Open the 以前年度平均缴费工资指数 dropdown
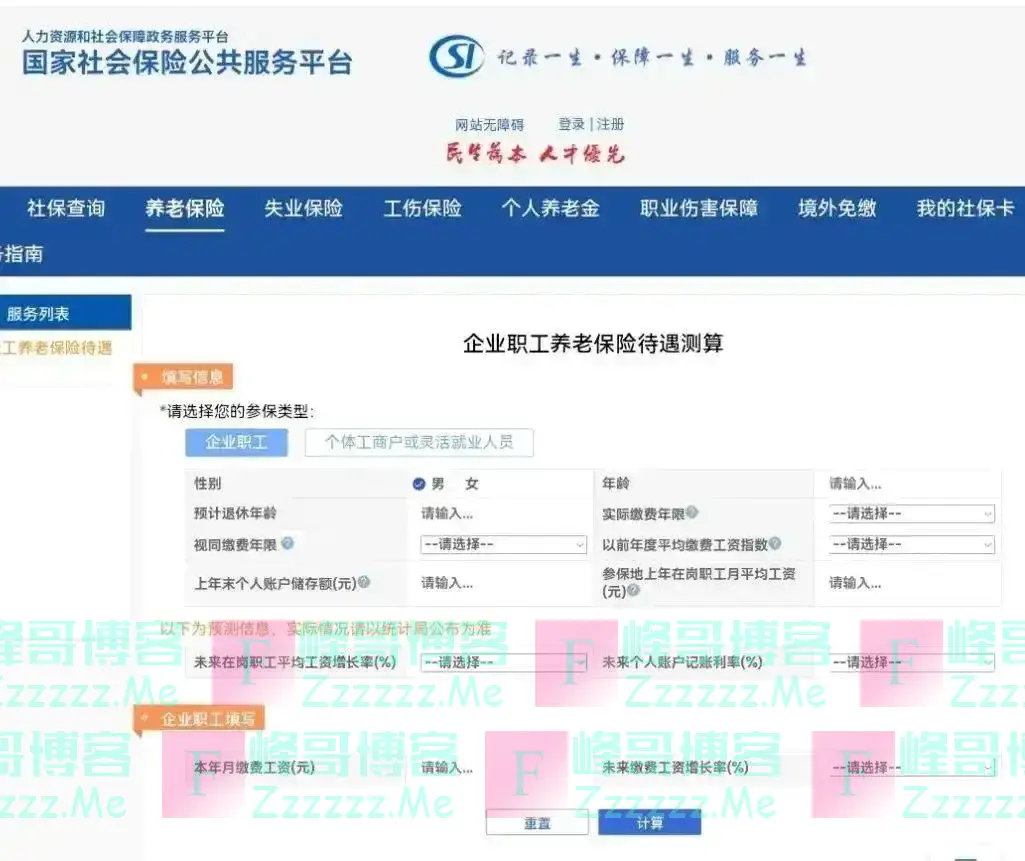 (912, 545)
